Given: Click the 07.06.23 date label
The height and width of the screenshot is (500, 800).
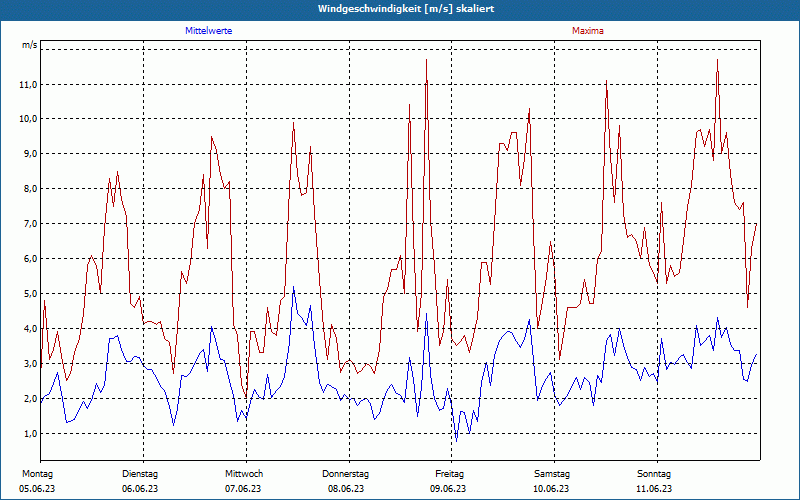Looking at the screenshot, I should coord(243,489).
